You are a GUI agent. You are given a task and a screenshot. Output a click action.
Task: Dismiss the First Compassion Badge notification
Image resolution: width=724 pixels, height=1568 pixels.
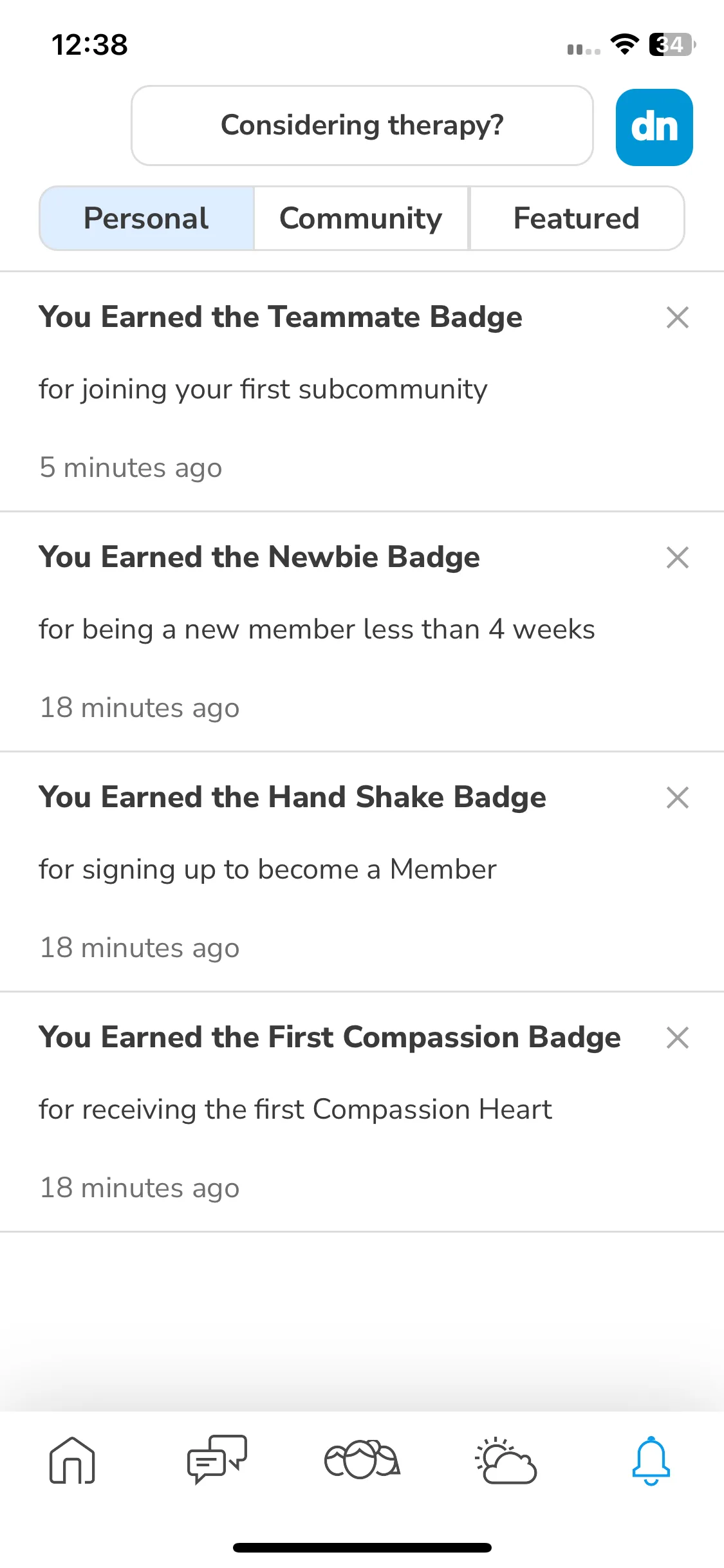tap(678, 1038)
